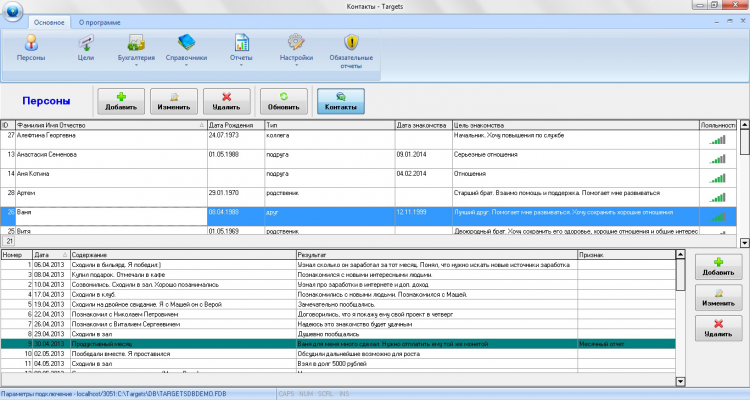Screen dimensions: 750x400
Task: Click connection parameters status bar text
Action: (x=113, y=394)
